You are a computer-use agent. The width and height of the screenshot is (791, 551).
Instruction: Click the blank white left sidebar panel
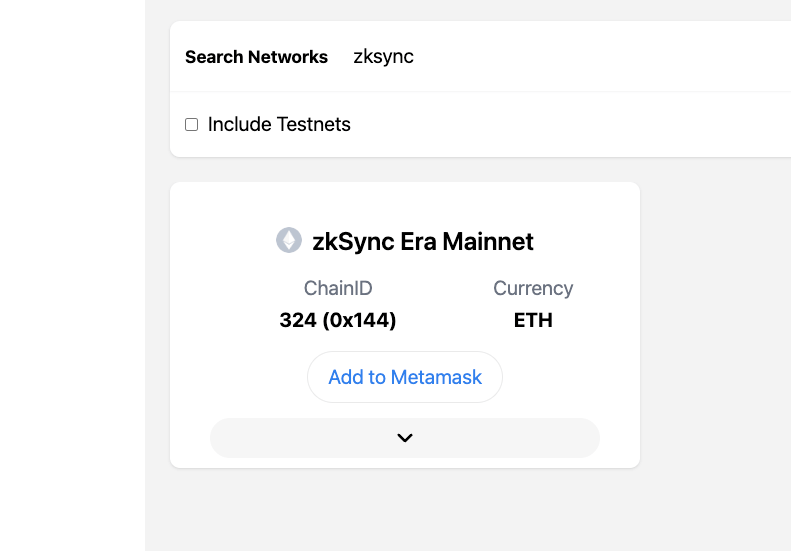click(72, 276)
